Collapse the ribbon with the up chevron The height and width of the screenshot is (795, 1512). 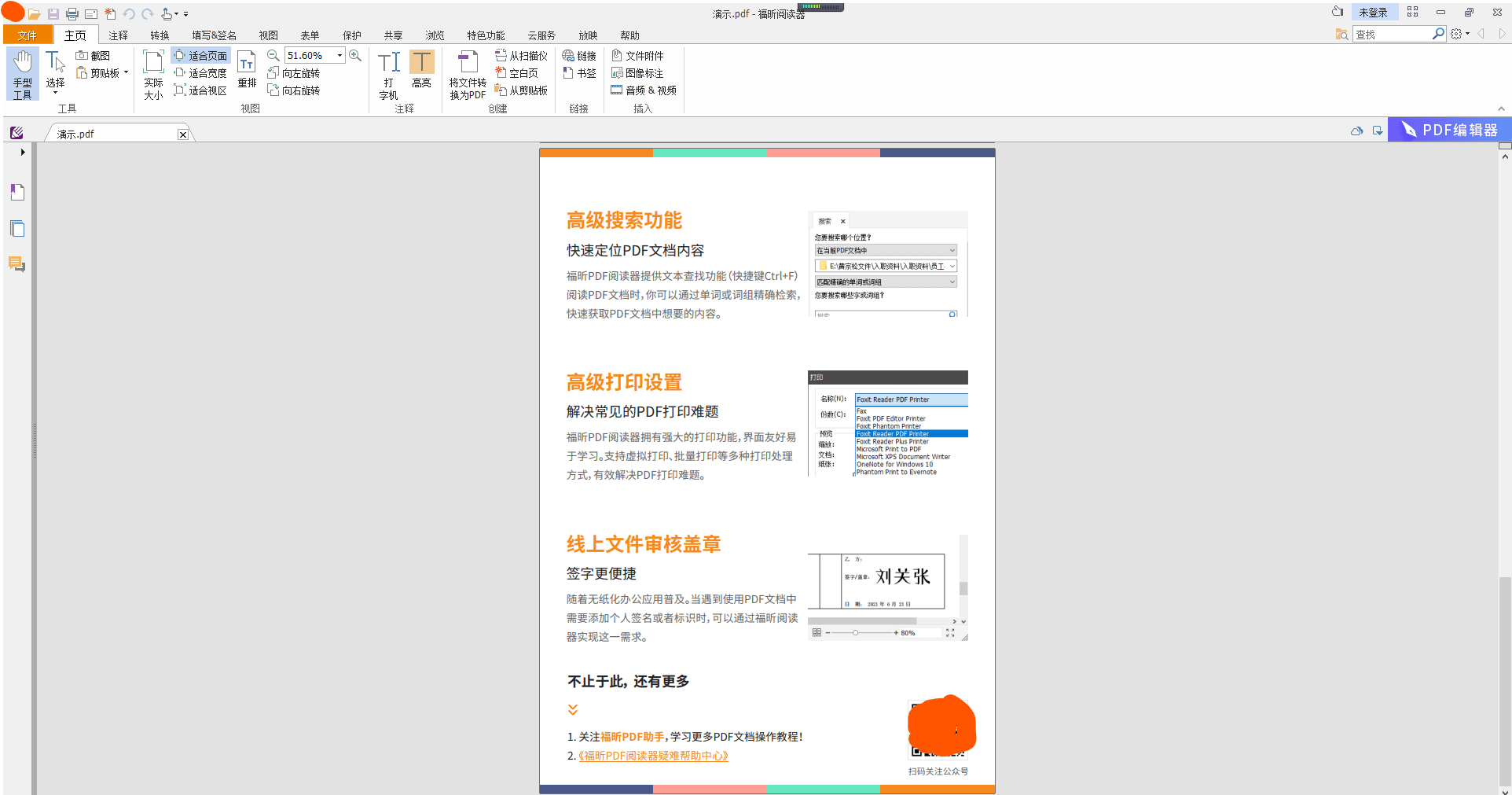tap(1501, 109)
